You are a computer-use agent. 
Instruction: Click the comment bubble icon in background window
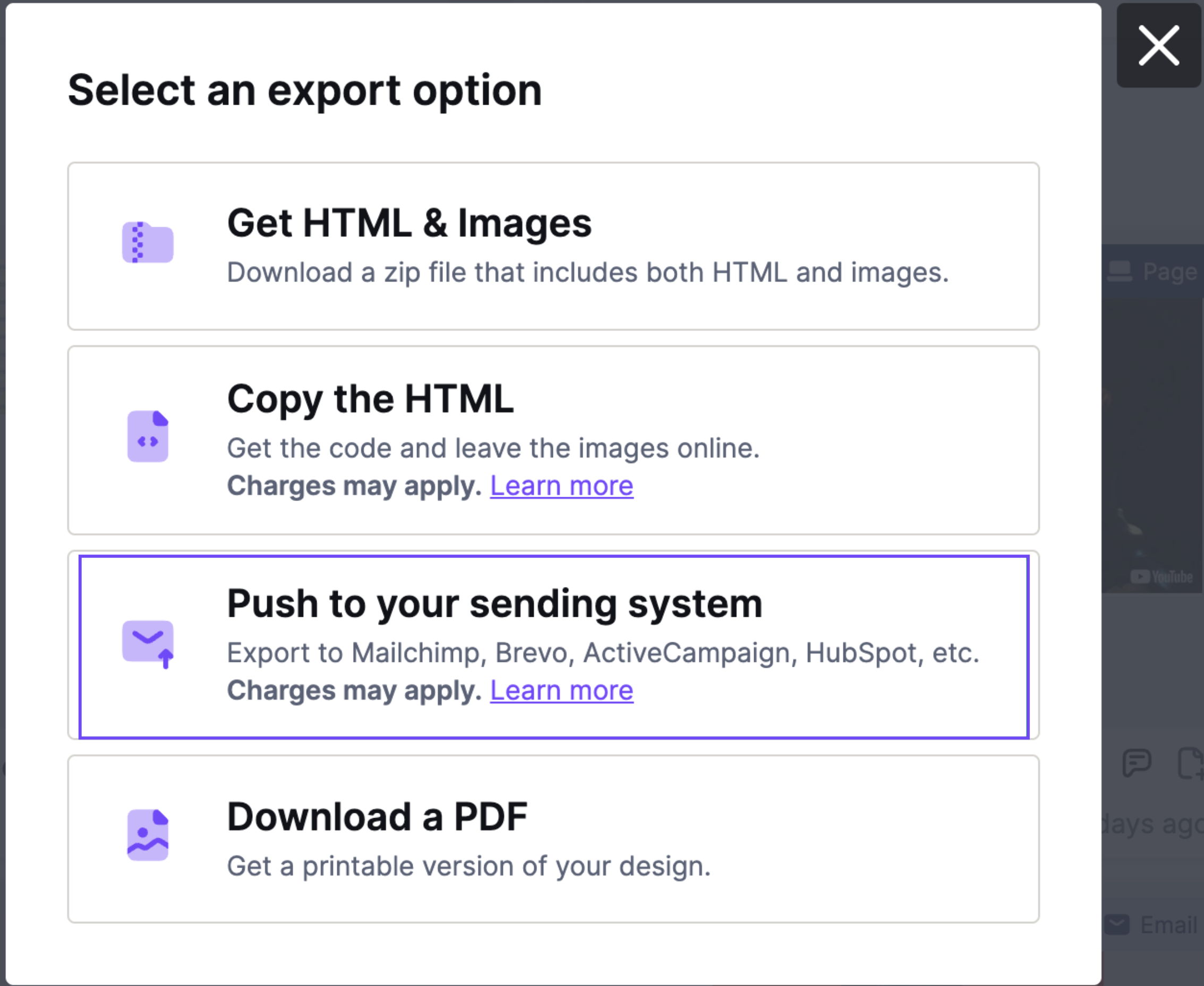[1137, 763]
